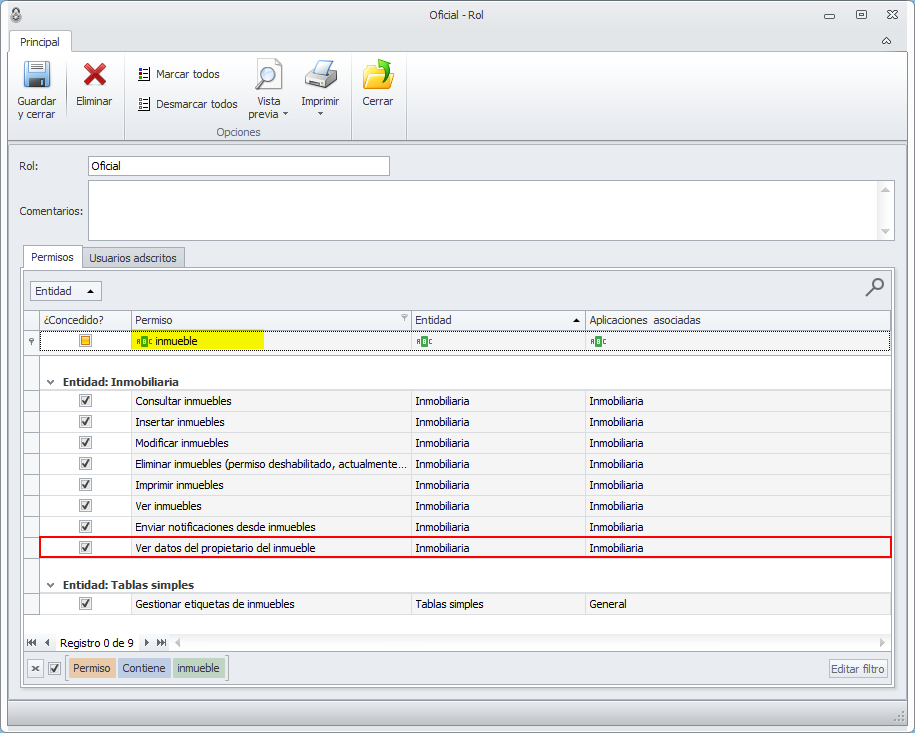This screenshot has height=733, width=915.
Task: Click the Comentarios scrollbar down arrow
Action: [x=885, y=232]
